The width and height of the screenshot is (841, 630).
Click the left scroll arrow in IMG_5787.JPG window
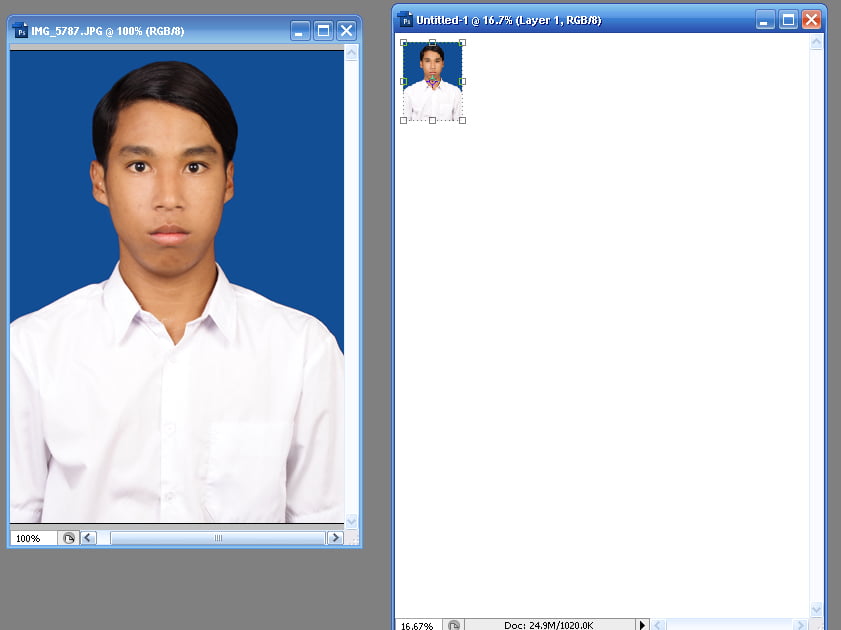click(x=88, y=538)
